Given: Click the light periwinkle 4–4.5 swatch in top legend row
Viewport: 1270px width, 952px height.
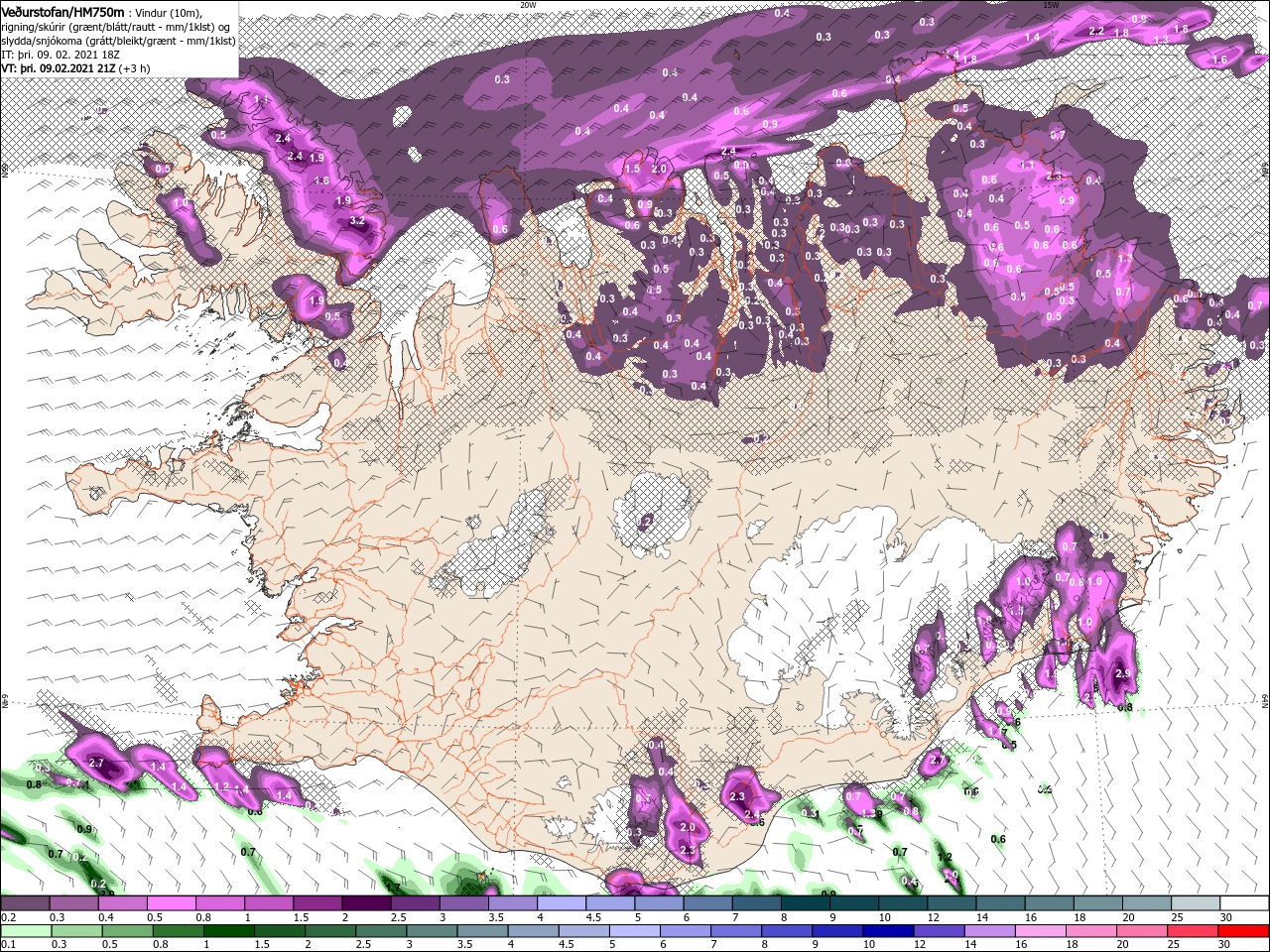Looking at the screenshot, I should click(561, 904).
